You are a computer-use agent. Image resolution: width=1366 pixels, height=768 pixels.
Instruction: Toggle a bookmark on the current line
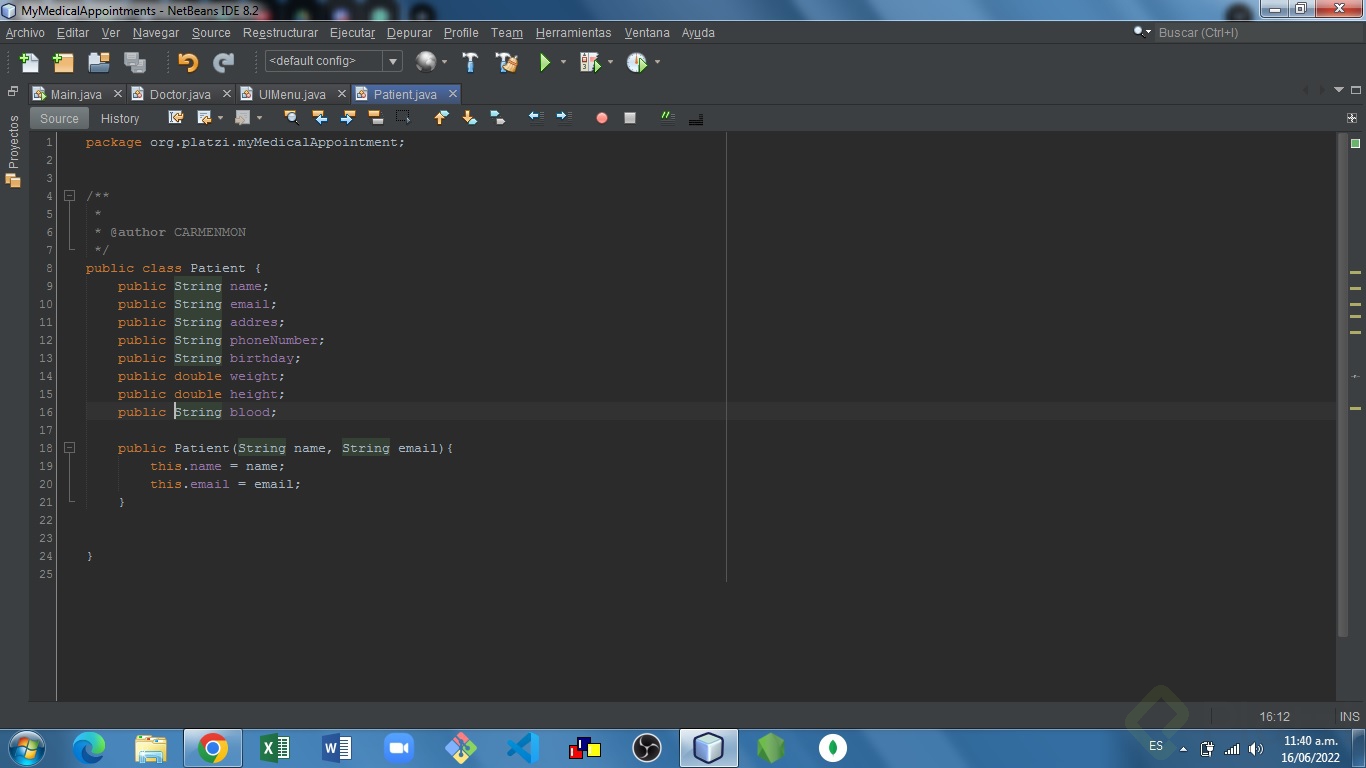[497, 118]
